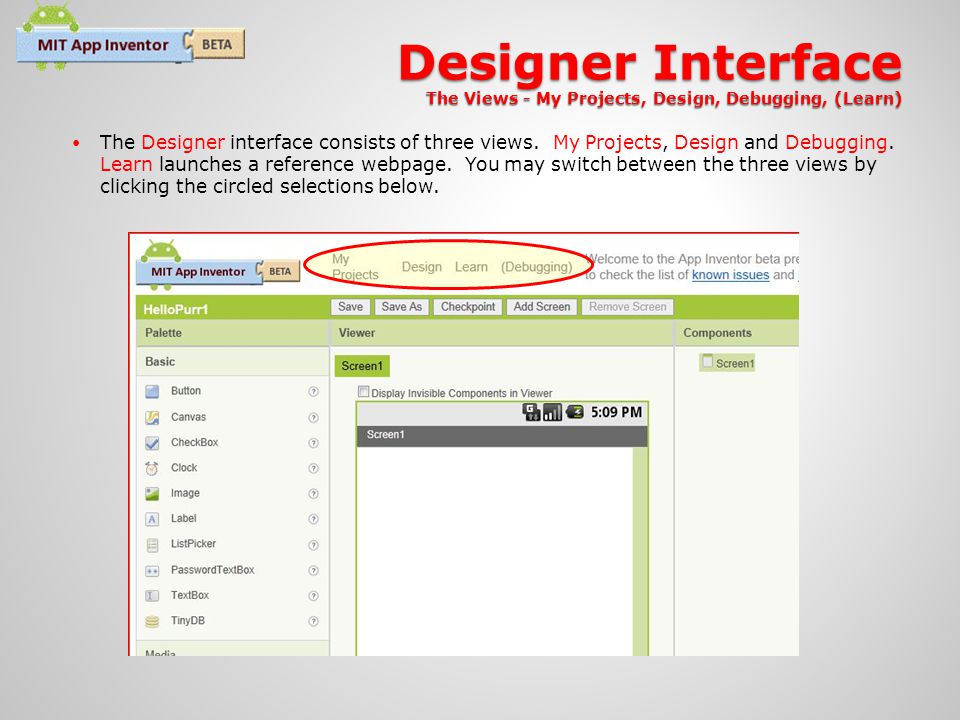
Task: Open help for Clock component
Action: (x=313, y=468)
